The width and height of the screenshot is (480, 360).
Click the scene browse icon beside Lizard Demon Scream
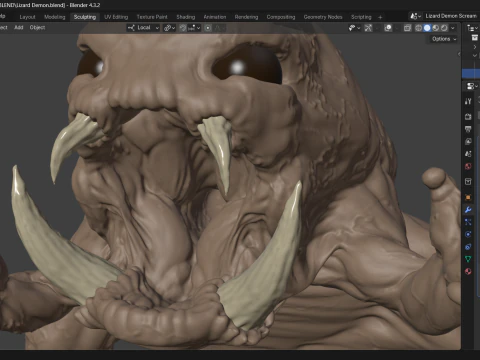416,16
